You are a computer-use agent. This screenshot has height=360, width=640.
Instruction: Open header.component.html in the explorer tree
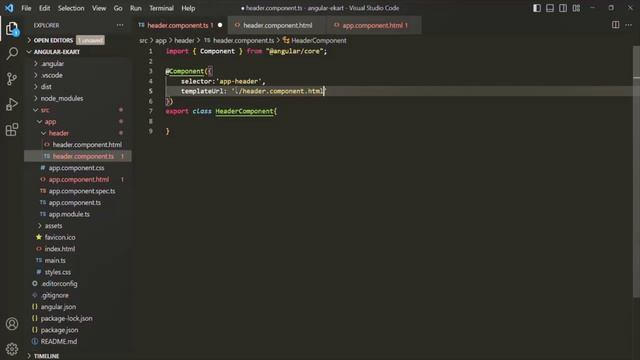[x=87, y=144]
